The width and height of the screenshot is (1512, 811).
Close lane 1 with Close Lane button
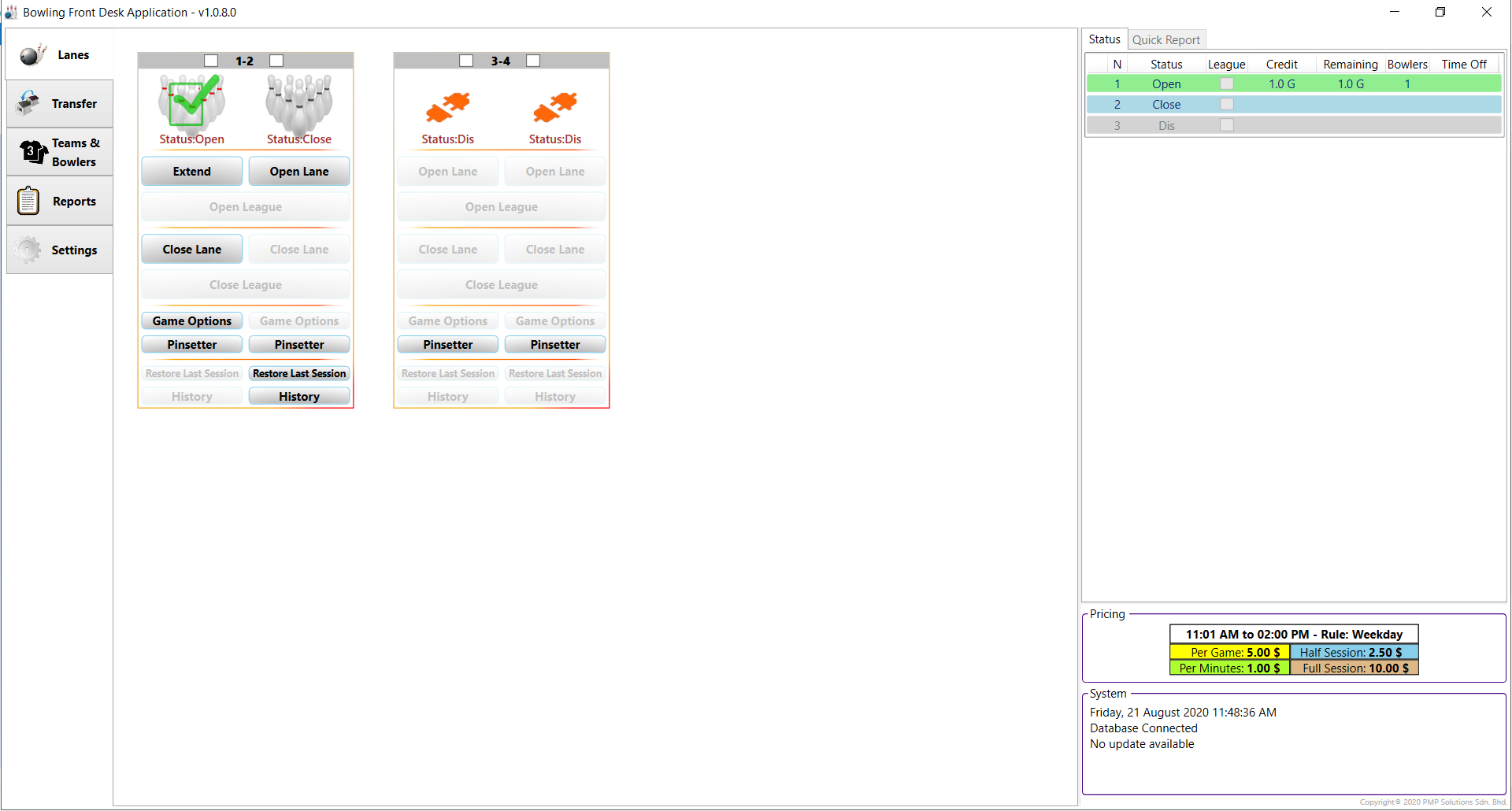[x=191, y=249]
